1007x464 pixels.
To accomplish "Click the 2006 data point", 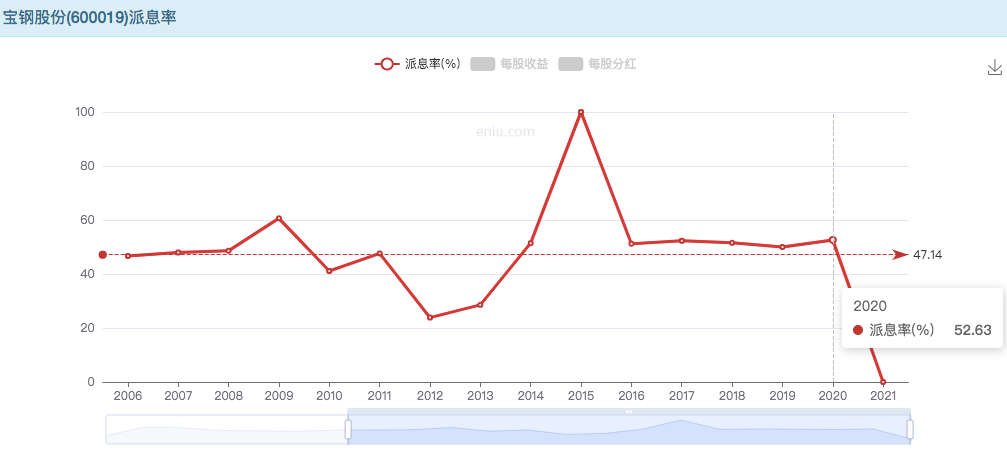I will [128, 256].
